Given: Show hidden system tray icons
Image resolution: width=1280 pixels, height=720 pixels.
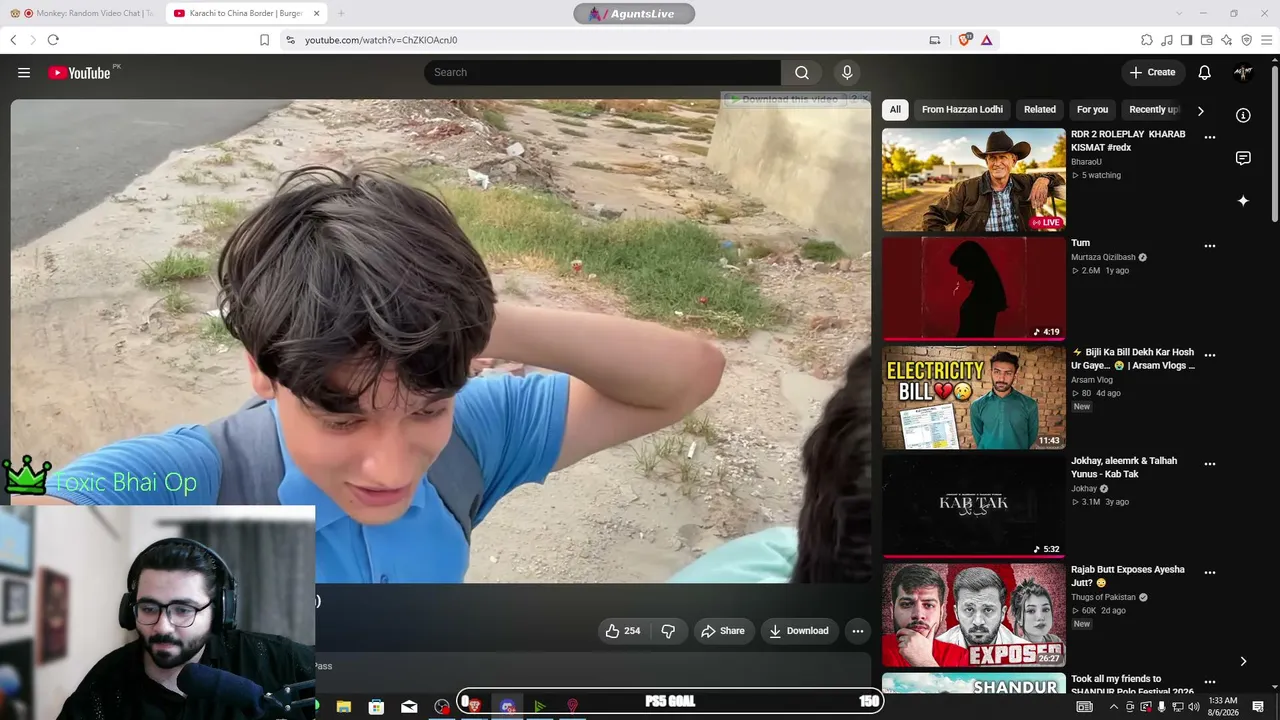Looking at the screenshot, I should click(1114, 707).
